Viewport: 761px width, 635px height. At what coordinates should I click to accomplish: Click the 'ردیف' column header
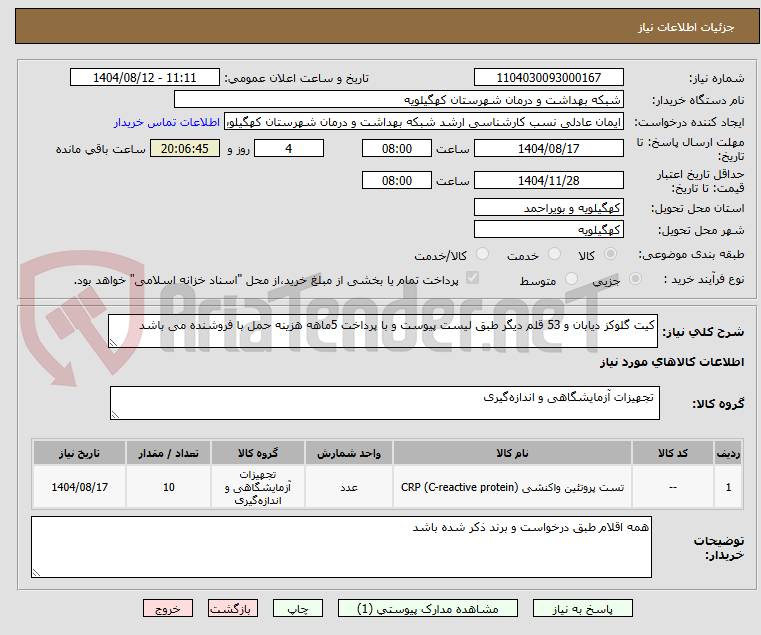tap(728, 453)
